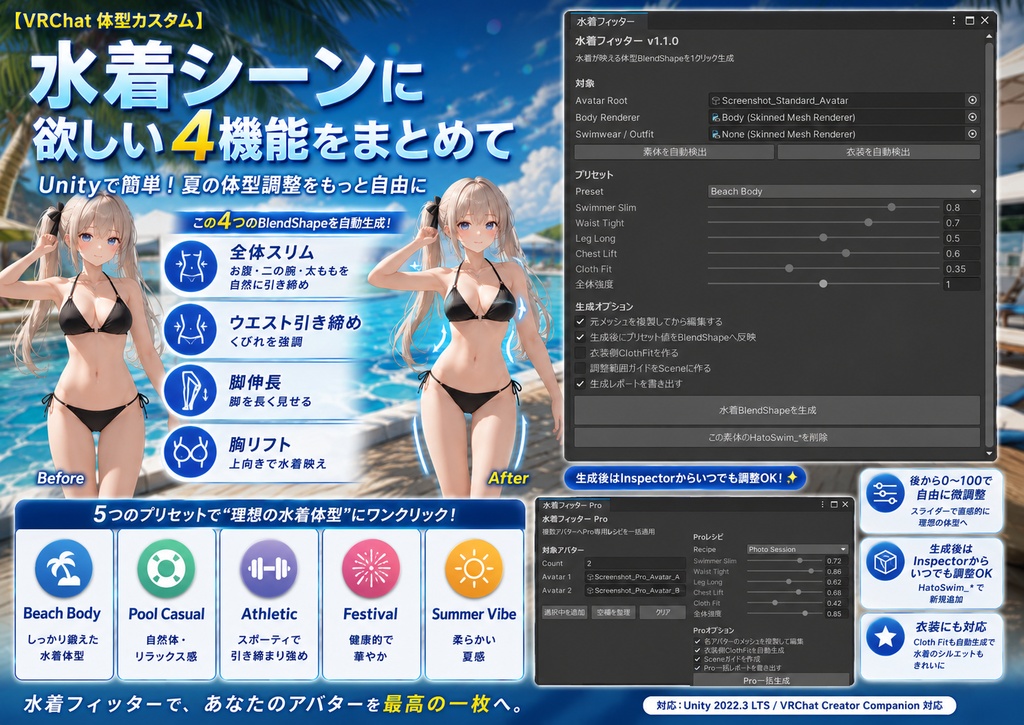The image size is (1024, 725).
Task: Click GameObject icon in Screenshot_Standard_Avatar field
Action: click(x=716, y=101)
